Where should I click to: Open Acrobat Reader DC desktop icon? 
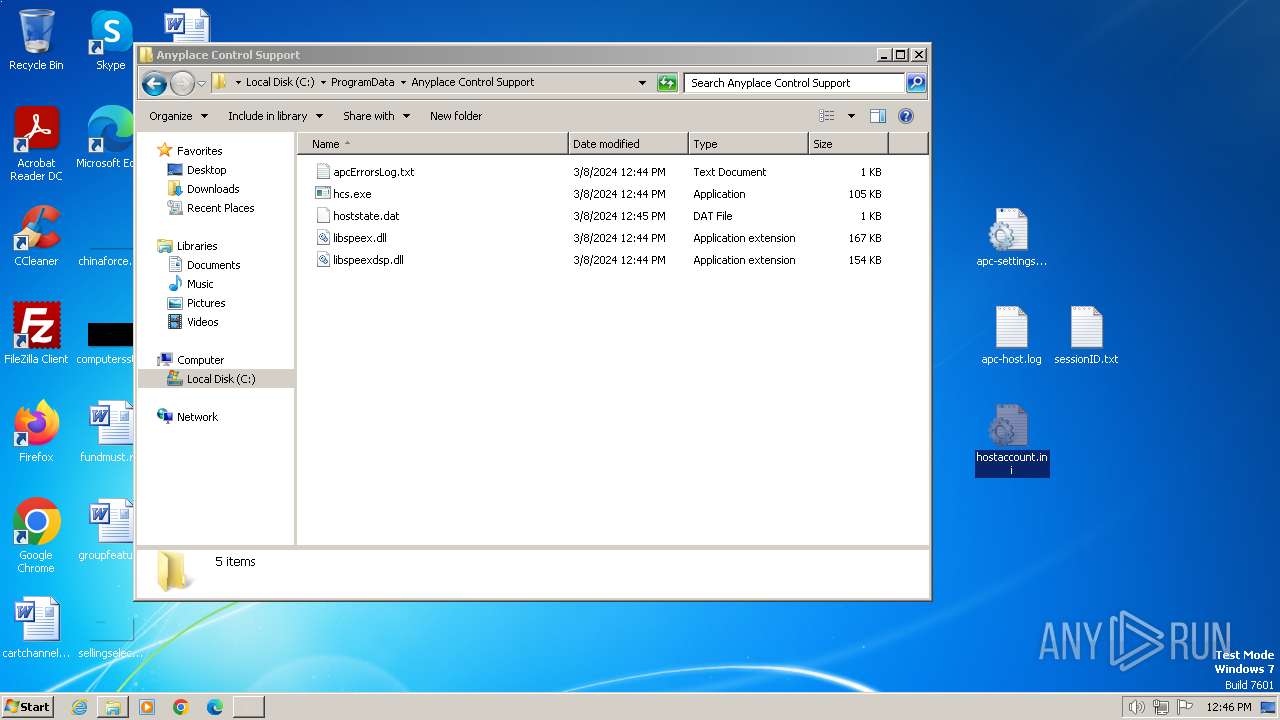[x=36, y=144]
